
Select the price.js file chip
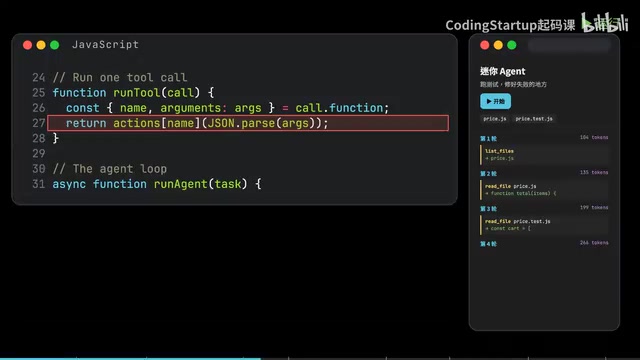point(495,119)
